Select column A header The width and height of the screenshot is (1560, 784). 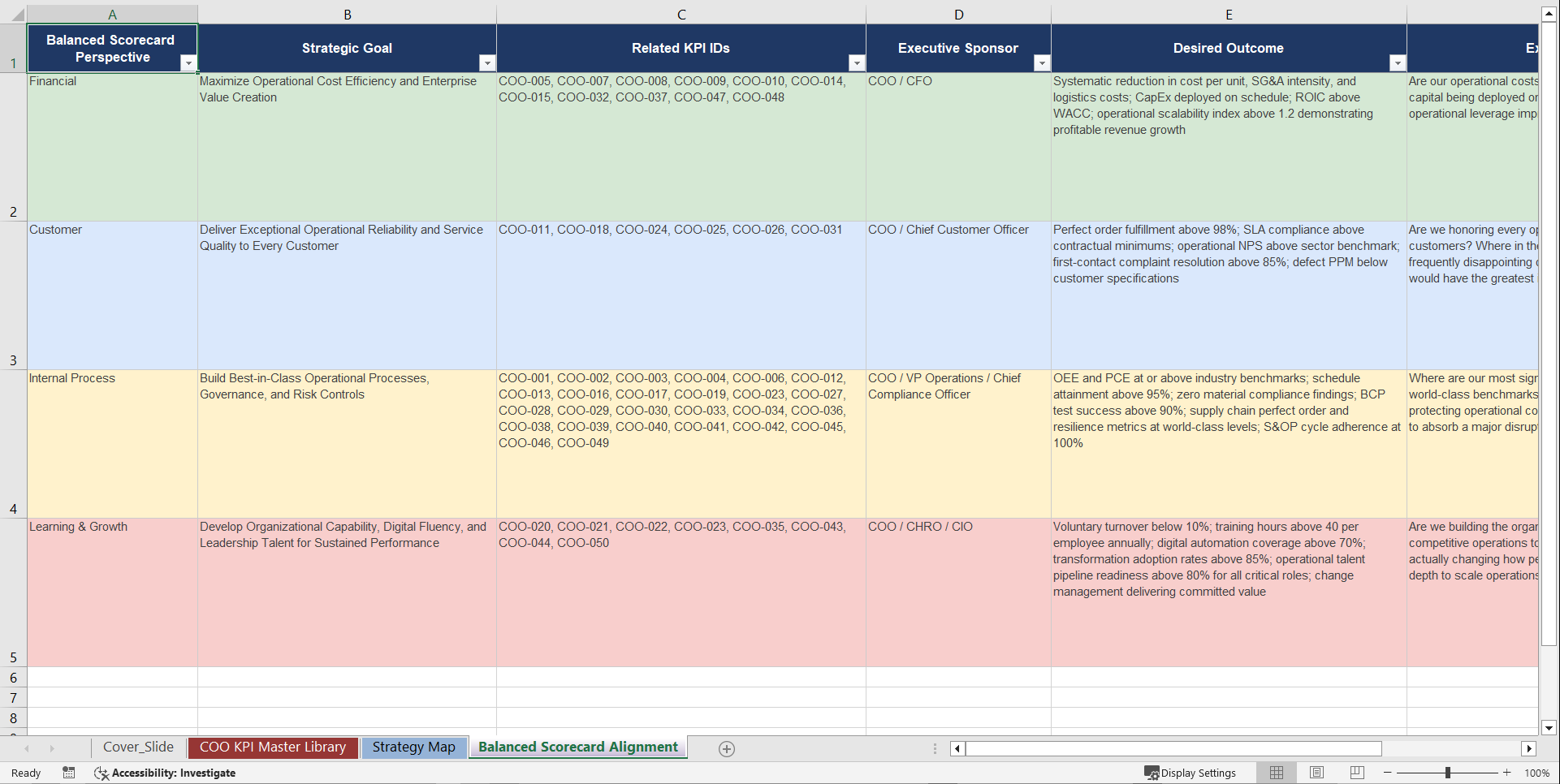pyautogui.click(x=112, y=15)
